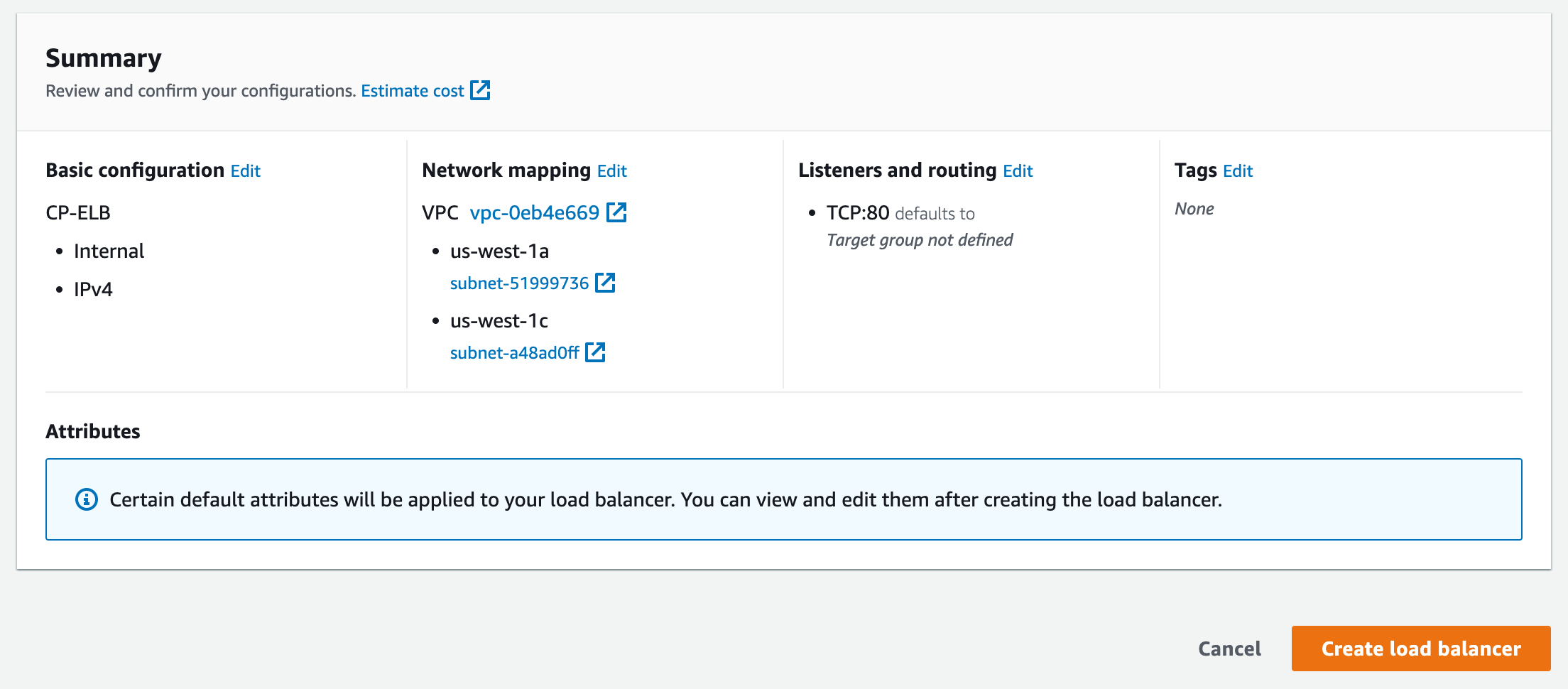Viewport: 1568px width, 689px height.
Task: Open the subnet-51999736 link
Action: pyautogui.click(x=518, y=283)
